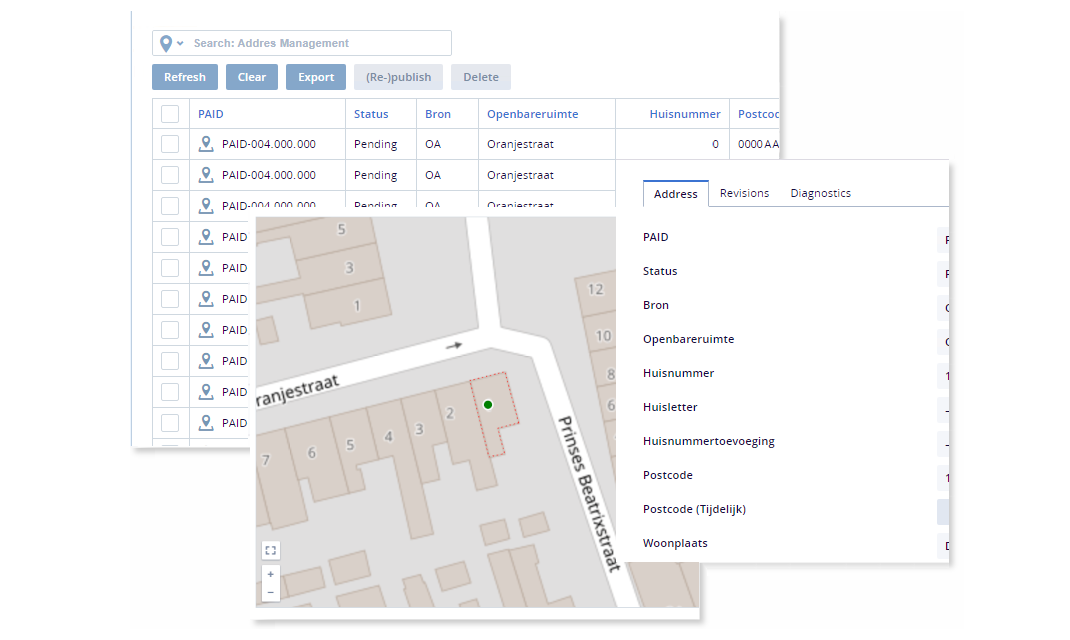Tick the select-all checkbox in the table header
The image size is (1070, 640).
coord(170,114)
